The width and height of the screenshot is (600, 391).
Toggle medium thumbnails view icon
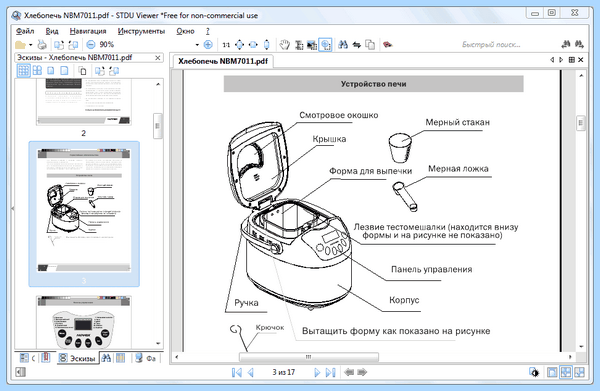point(37,71)
